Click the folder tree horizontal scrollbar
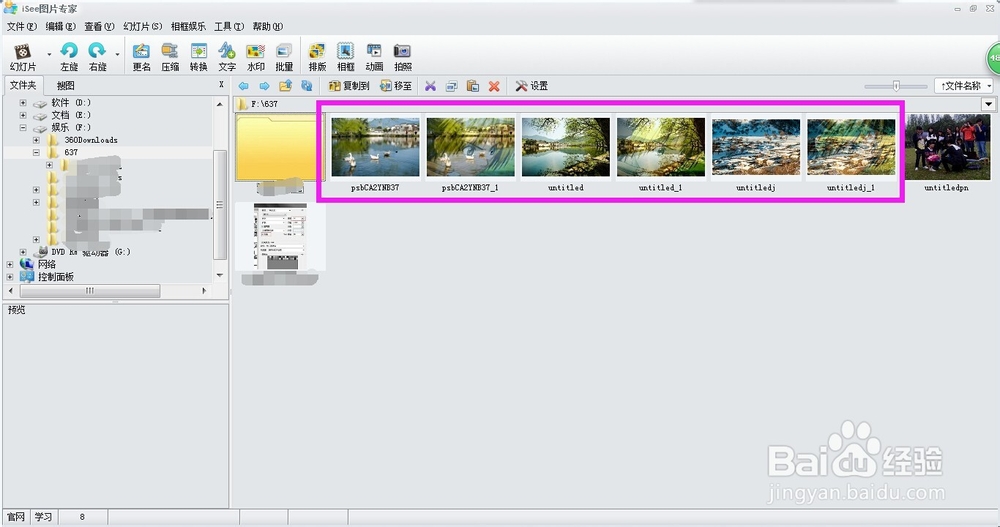The width and height of the screenshot is (1000, 527). (x=90, y=290)
